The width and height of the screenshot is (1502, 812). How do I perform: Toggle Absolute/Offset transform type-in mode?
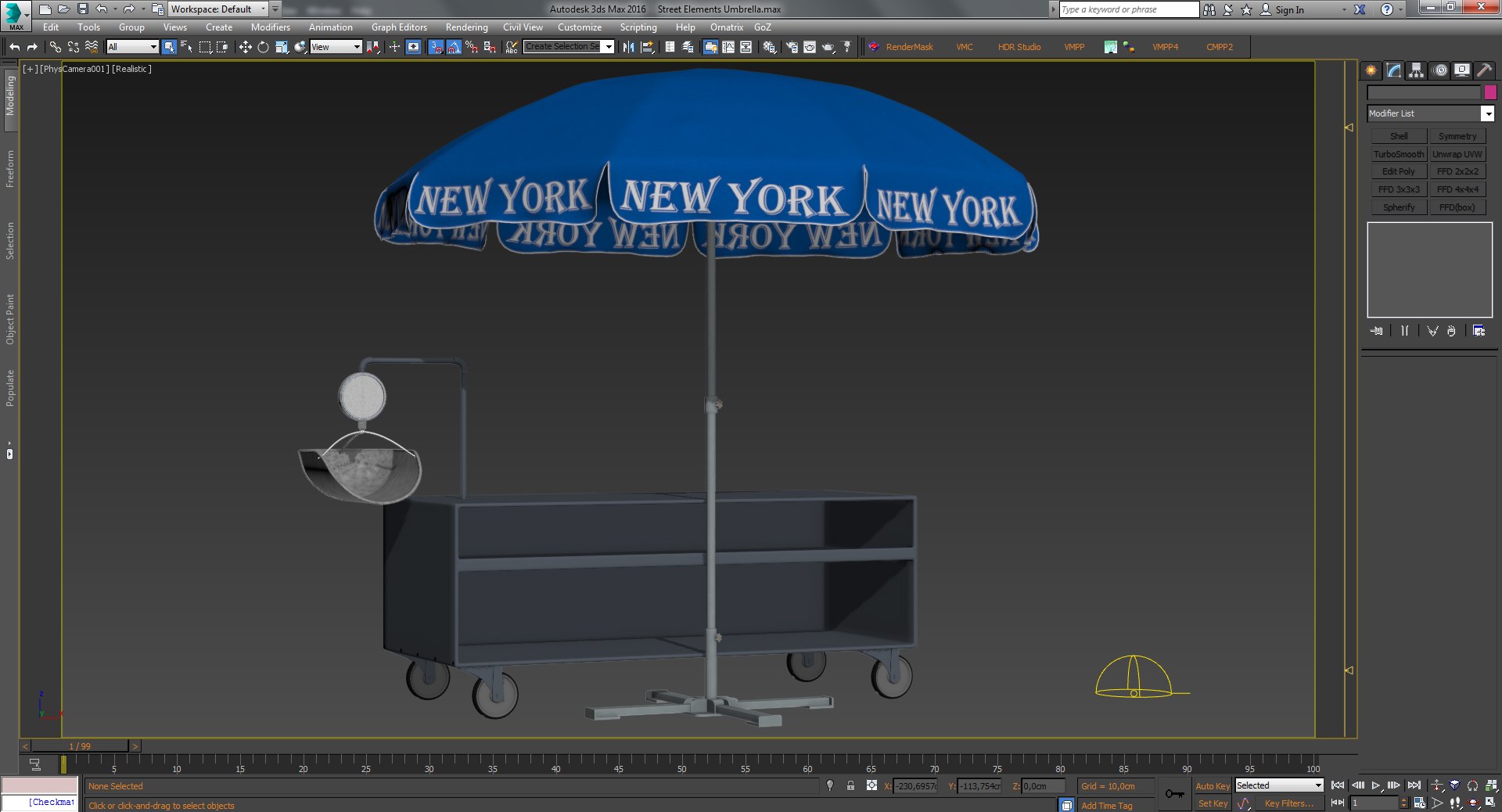click(x=871, y=785)
